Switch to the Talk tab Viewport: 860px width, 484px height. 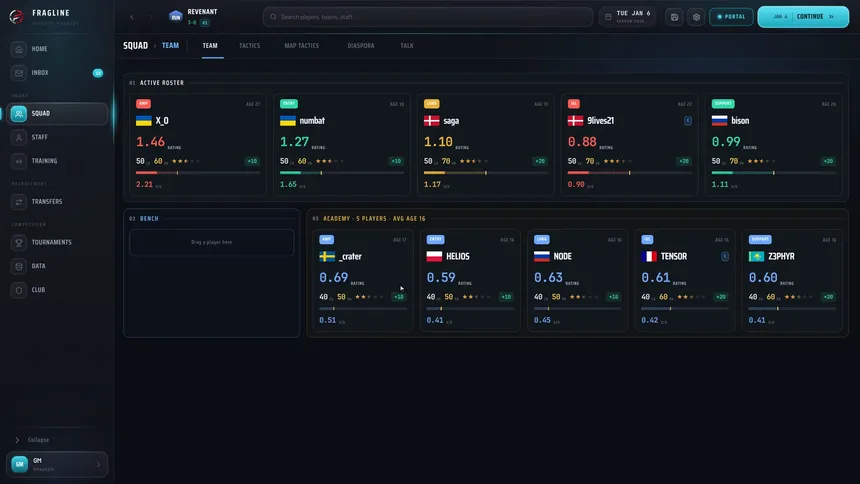[407, 46]
